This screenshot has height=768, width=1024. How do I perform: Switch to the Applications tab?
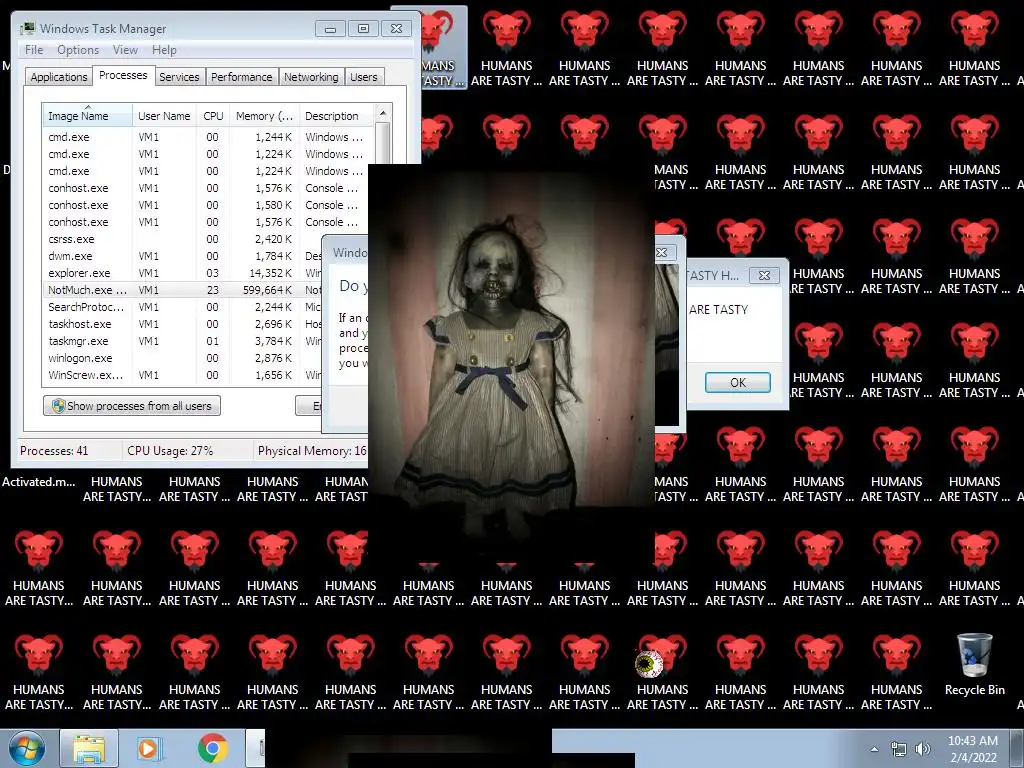tap(59, 77)
